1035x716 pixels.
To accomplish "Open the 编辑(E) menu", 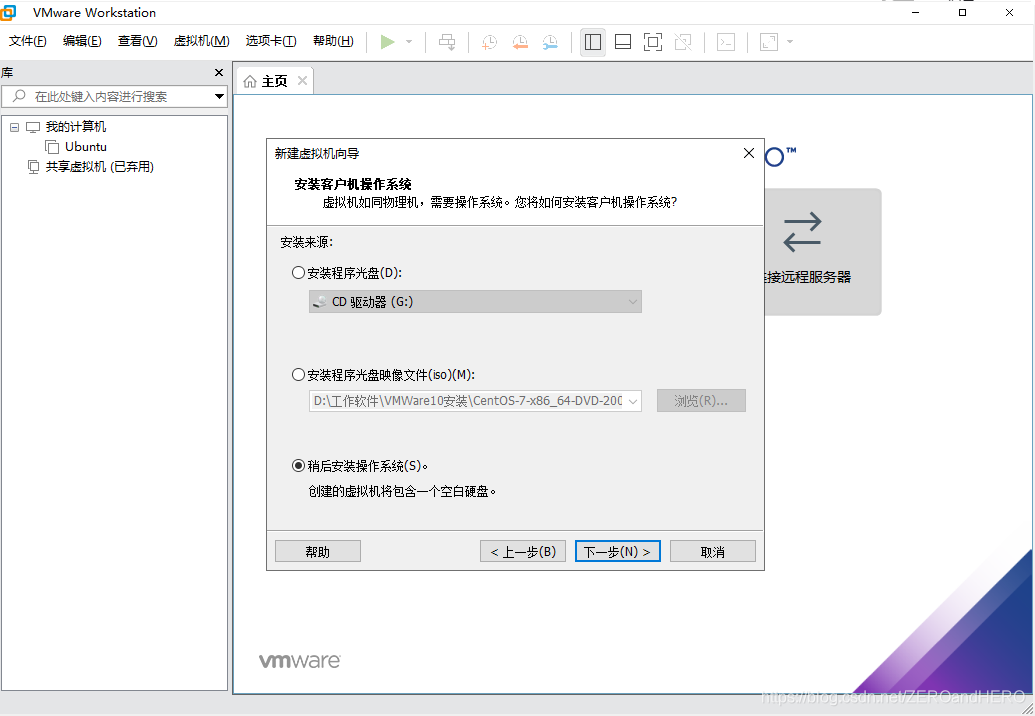I will pos(82,41).
